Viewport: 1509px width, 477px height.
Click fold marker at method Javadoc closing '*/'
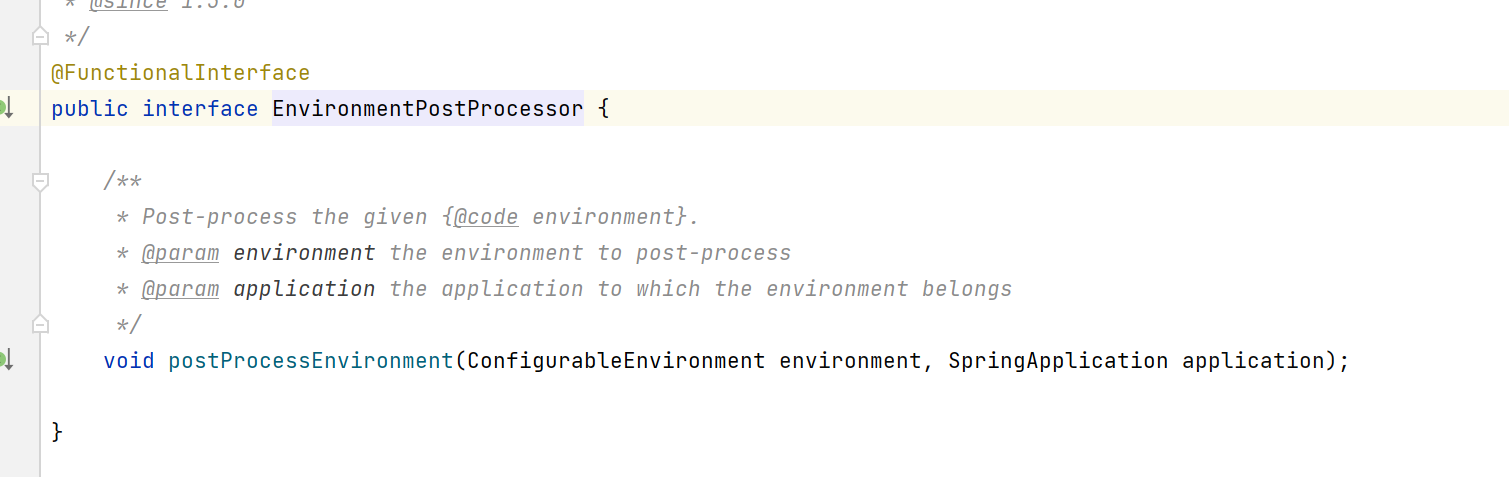click(40, 324)
